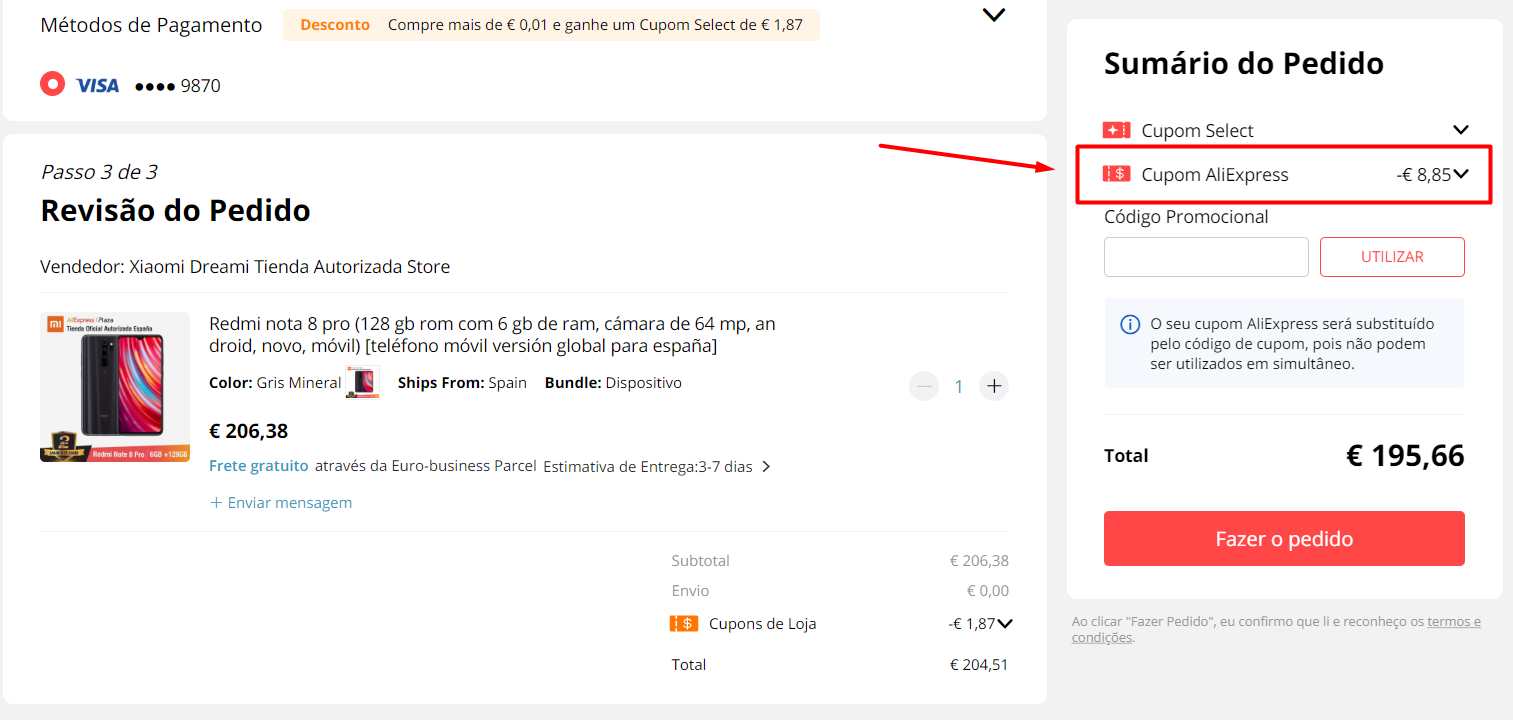
Task: Place order with Fazer o pedido
Action: point(1284,539)
